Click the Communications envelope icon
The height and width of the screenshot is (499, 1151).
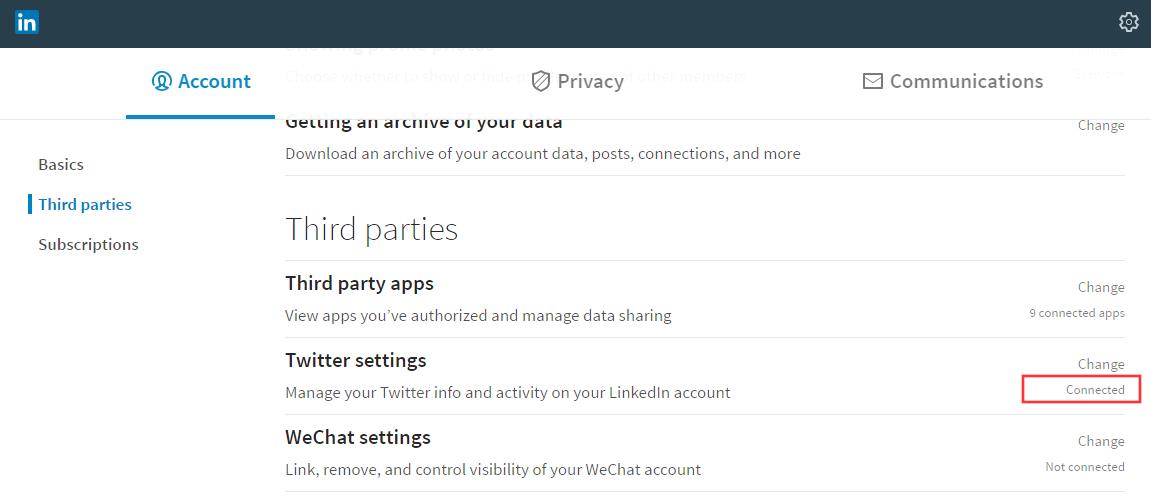click(x=873, y=81)
